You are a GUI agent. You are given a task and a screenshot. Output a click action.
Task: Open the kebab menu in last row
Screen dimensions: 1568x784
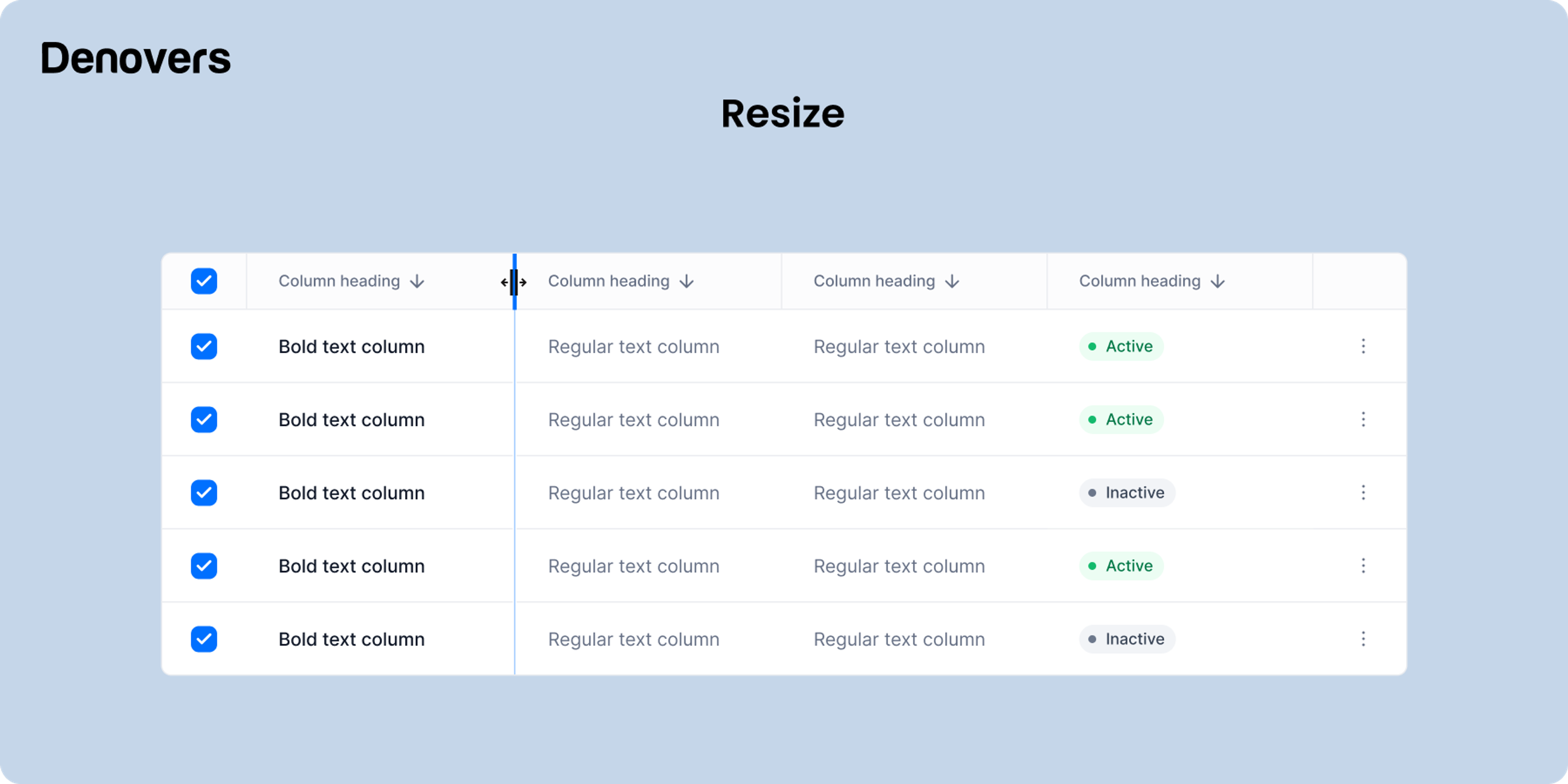[1363, 639]
